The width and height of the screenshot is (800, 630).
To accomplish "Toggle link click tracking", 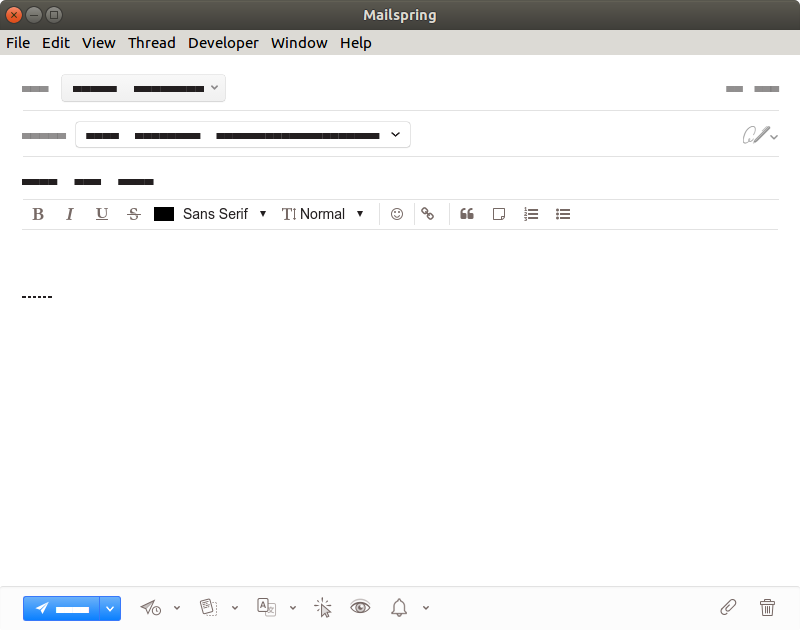I will click(323, 607).
